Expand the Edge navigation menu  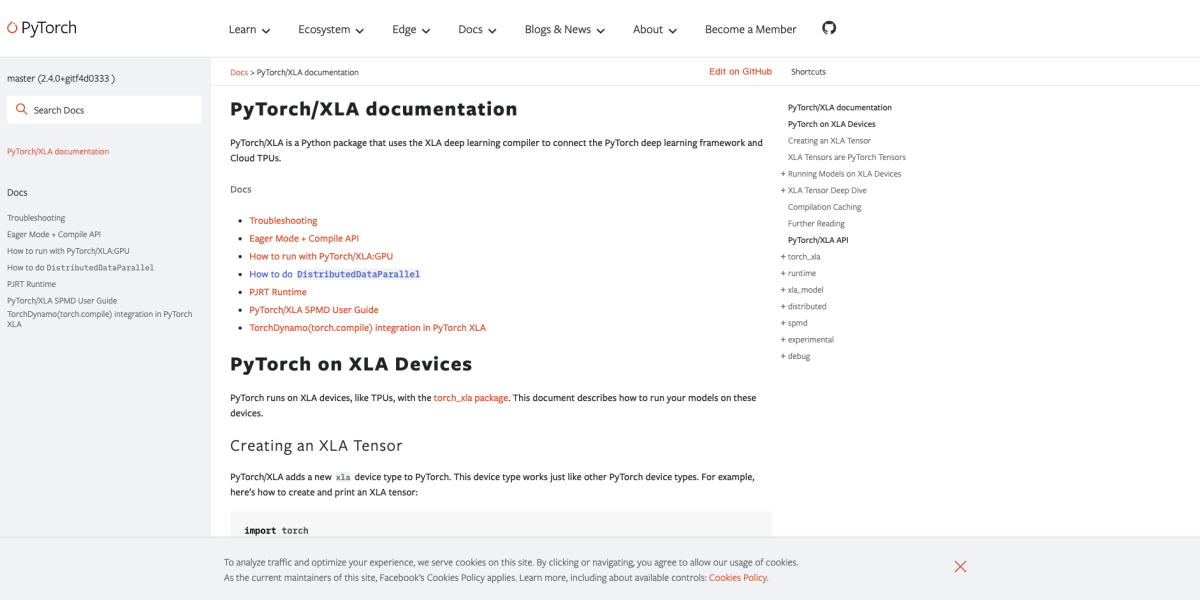pyautogui.click(x=410, y=30)
